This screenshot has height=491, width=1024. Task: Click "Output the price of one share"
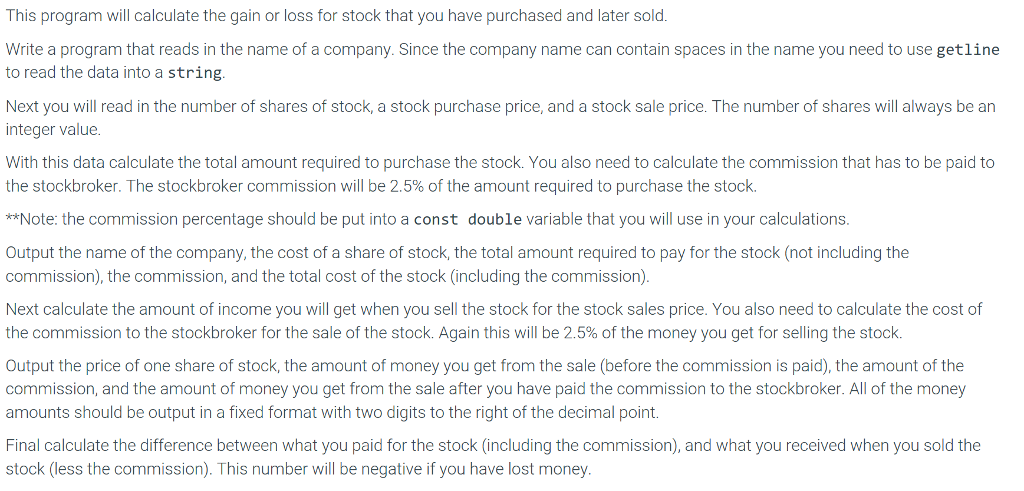tap(120, 366)
